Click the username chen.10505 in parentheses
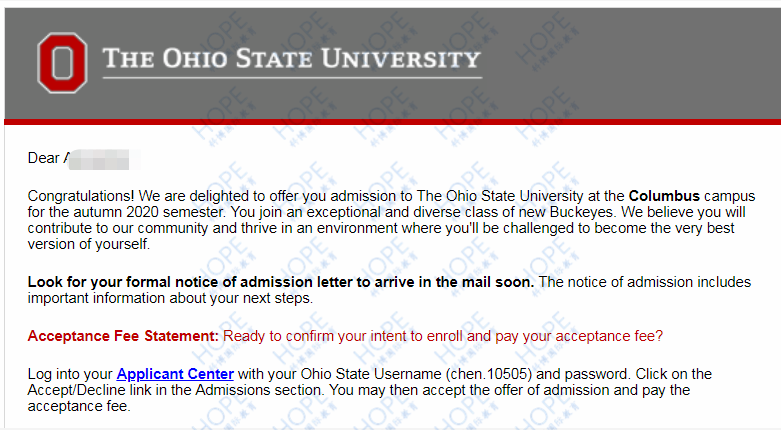Image resolution: width=781 pixels, height=430 pixels. click(489, 374)
